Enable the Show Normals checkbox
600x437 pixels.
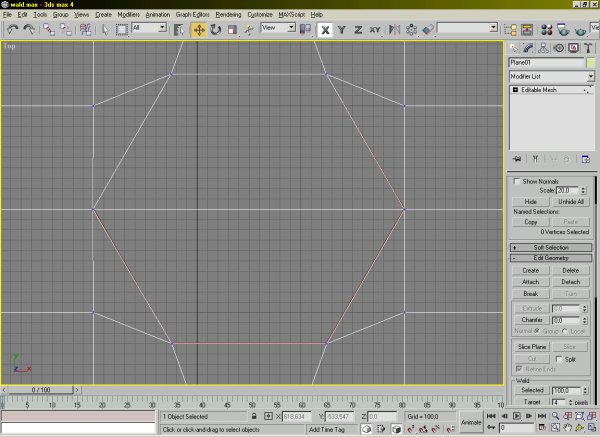pyautogui.click(x=517, y=181)
